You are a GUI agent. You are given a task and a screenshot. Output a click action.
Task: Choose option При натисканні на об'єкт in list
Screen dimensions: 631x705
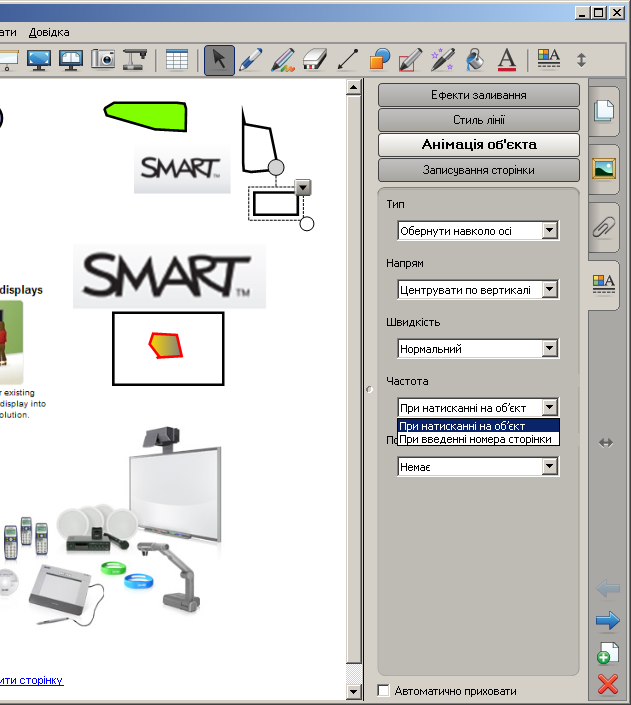pyautogui.click(x=479, y=425)
